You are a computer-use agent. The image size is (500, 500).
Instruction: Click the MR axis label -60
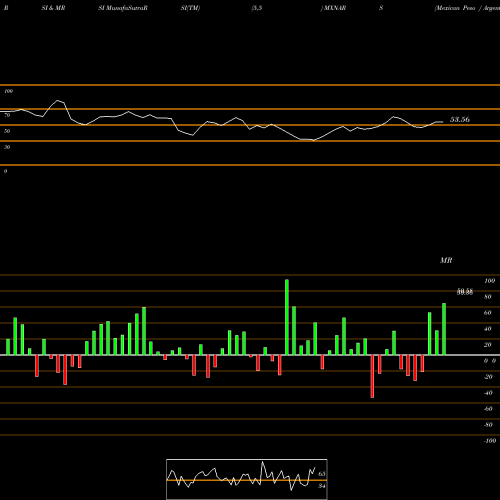tap(488, 409)
